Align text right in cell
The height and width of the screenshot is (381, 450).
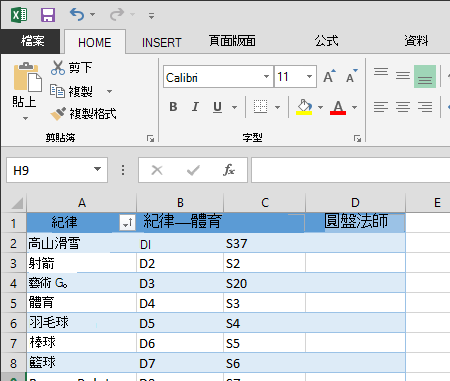coord(425,107)
